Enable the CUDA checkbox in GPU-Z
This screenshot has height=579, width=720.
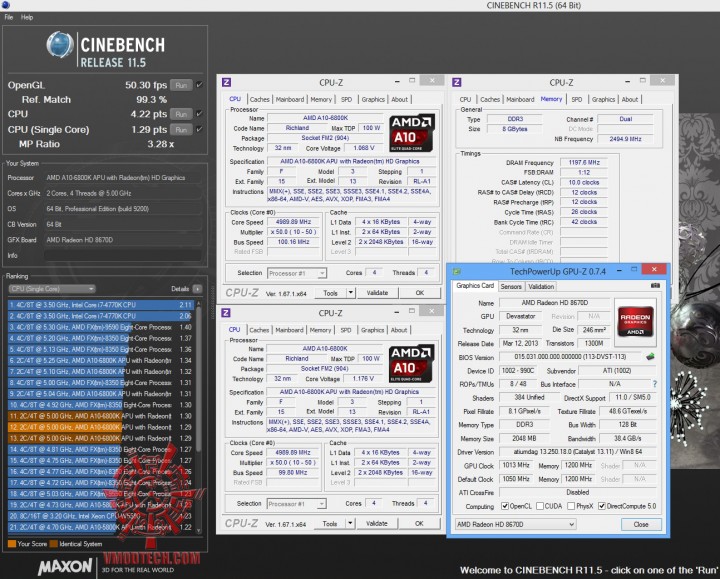[540, 506]
